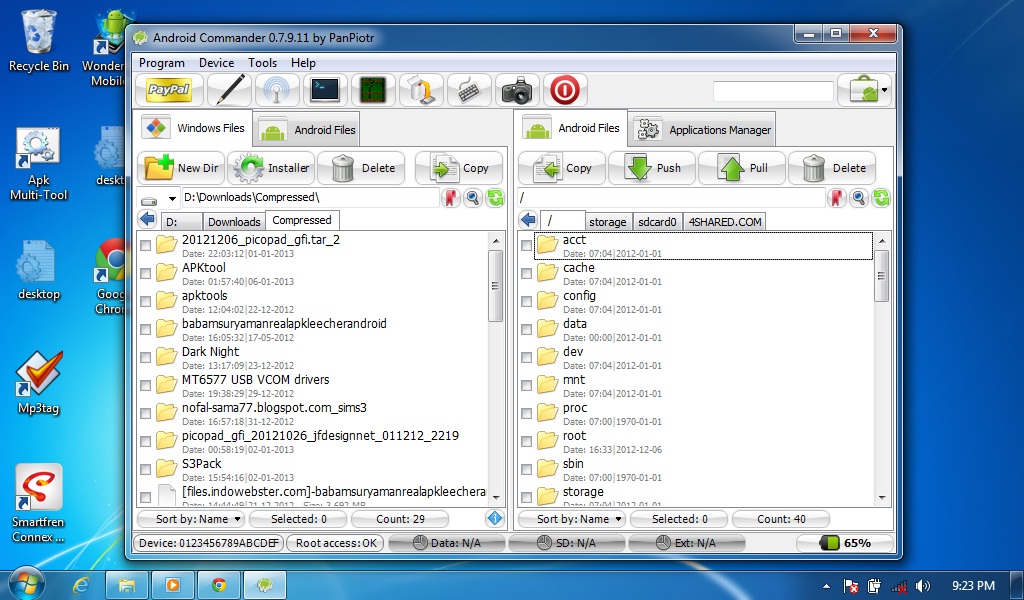
Task: Select the 4SHARED.COM breadcrumb segment
Action: coord(725,221)
